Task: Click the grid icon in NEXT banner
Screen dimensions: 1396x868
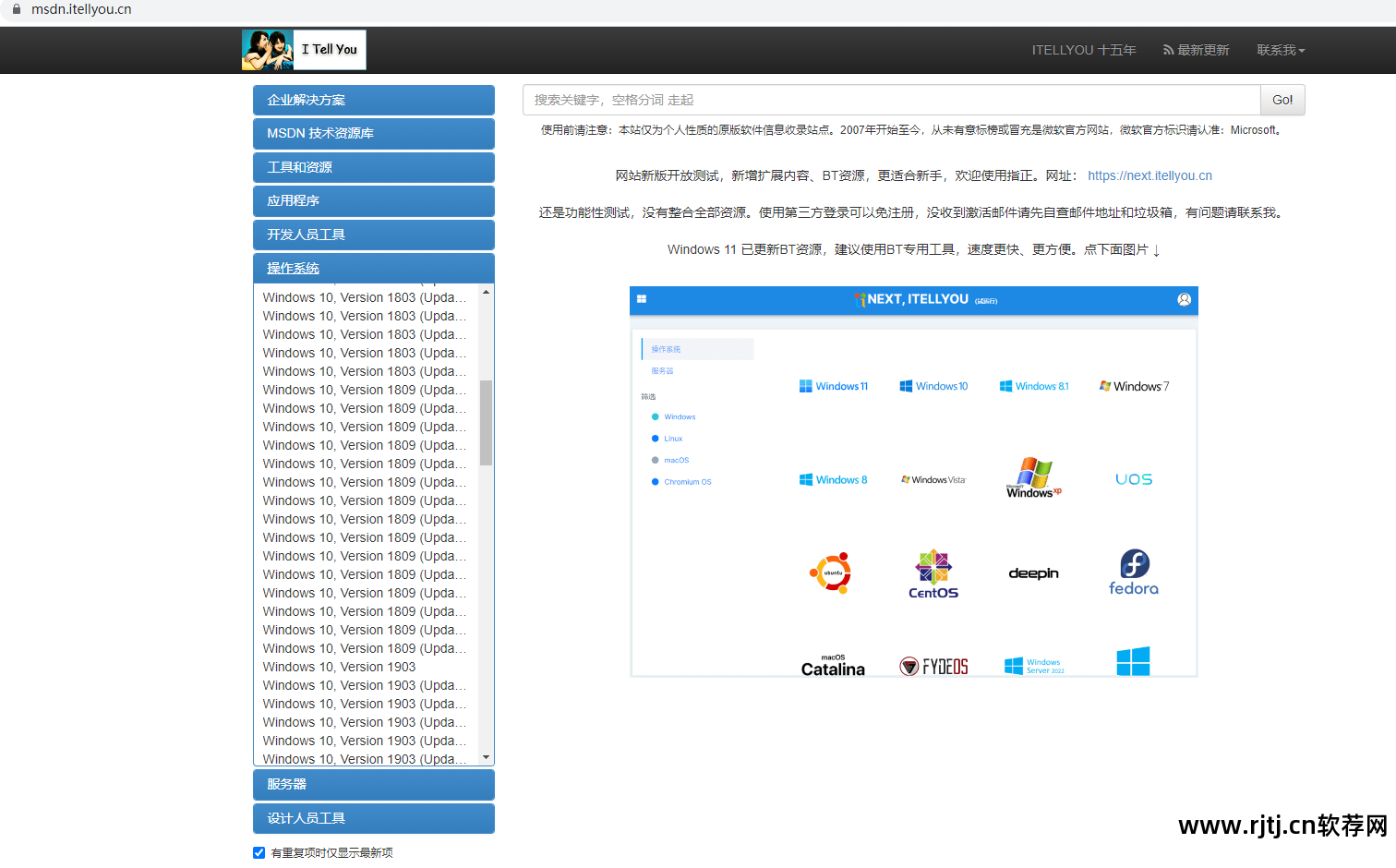Action: click(x=642, y=299)
